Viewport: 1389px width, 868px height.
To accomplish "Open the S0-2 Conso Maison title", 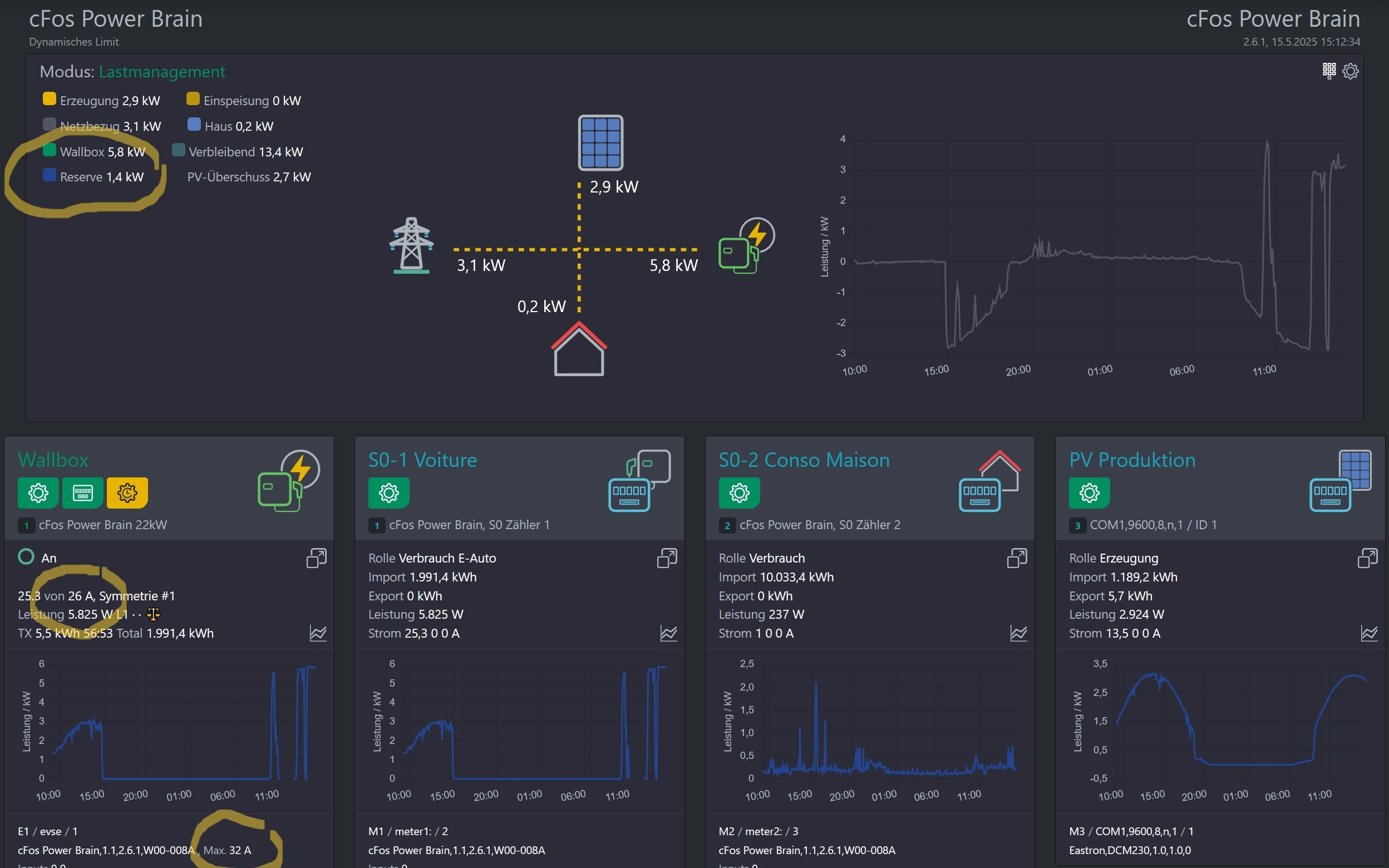I will pos(804,460).
